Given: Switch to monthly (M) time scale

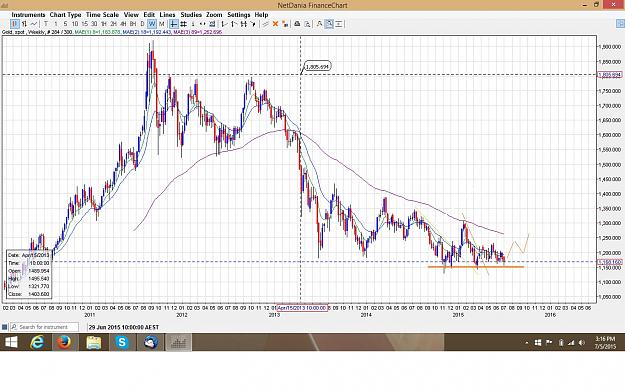Looking at the screenshot, I should (161, 24).
